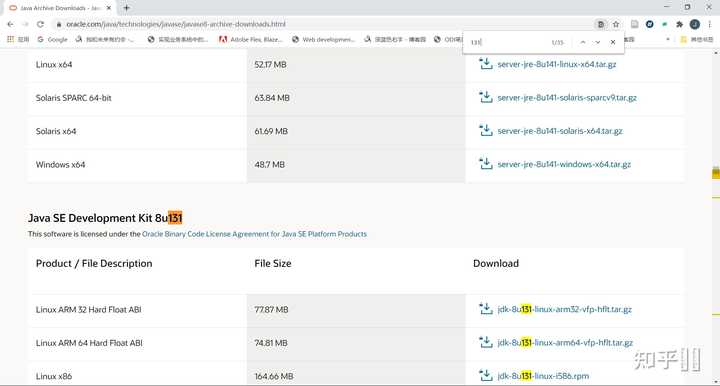Click the Java SE Development Kit 8u131 heading

[105, 218]
